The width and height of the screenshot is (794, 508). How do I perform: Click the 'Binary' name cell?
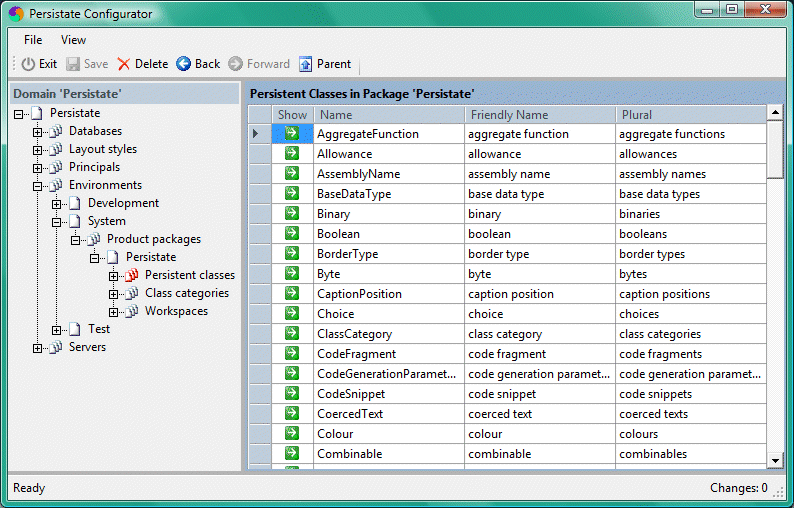coord(389,214)
